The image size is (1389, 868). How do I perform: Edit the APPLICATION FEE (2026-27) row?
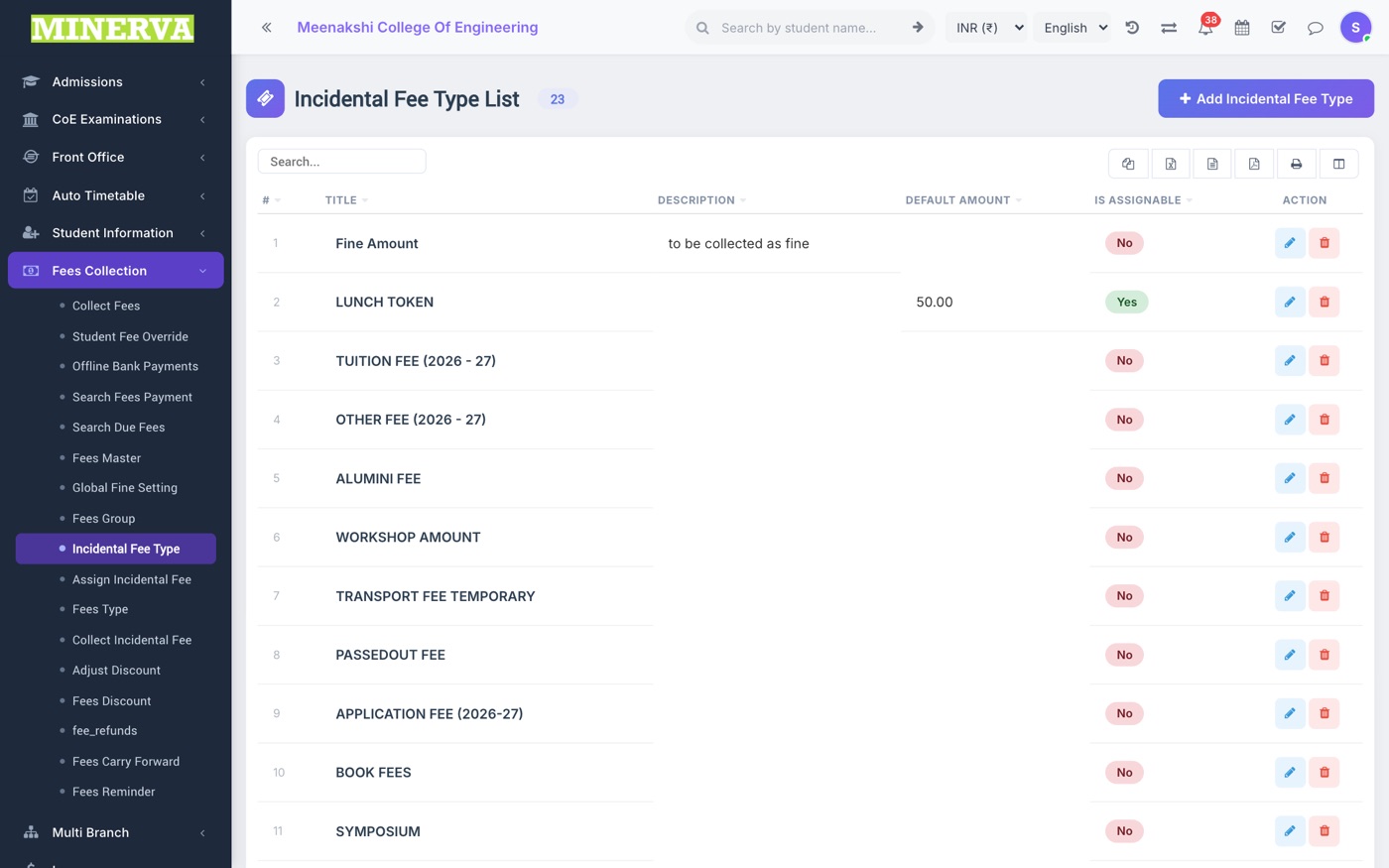1290,713
